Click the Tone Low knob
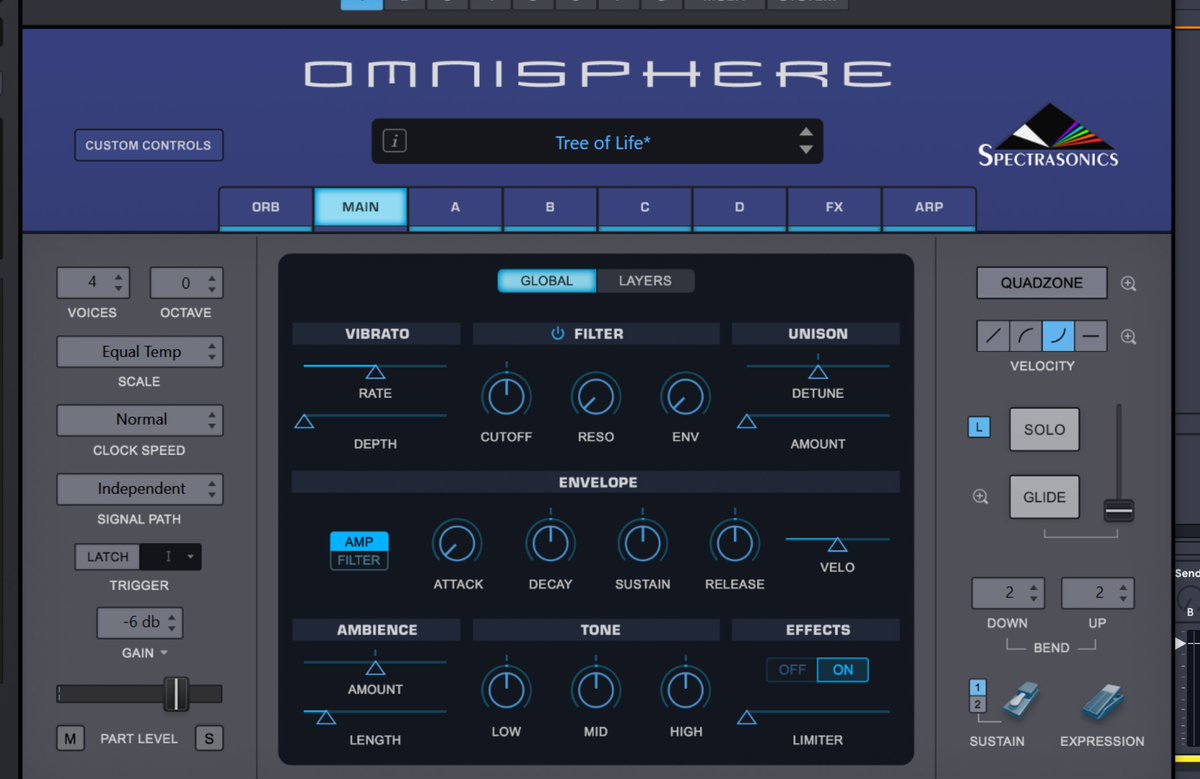 (x=506, y=690)
